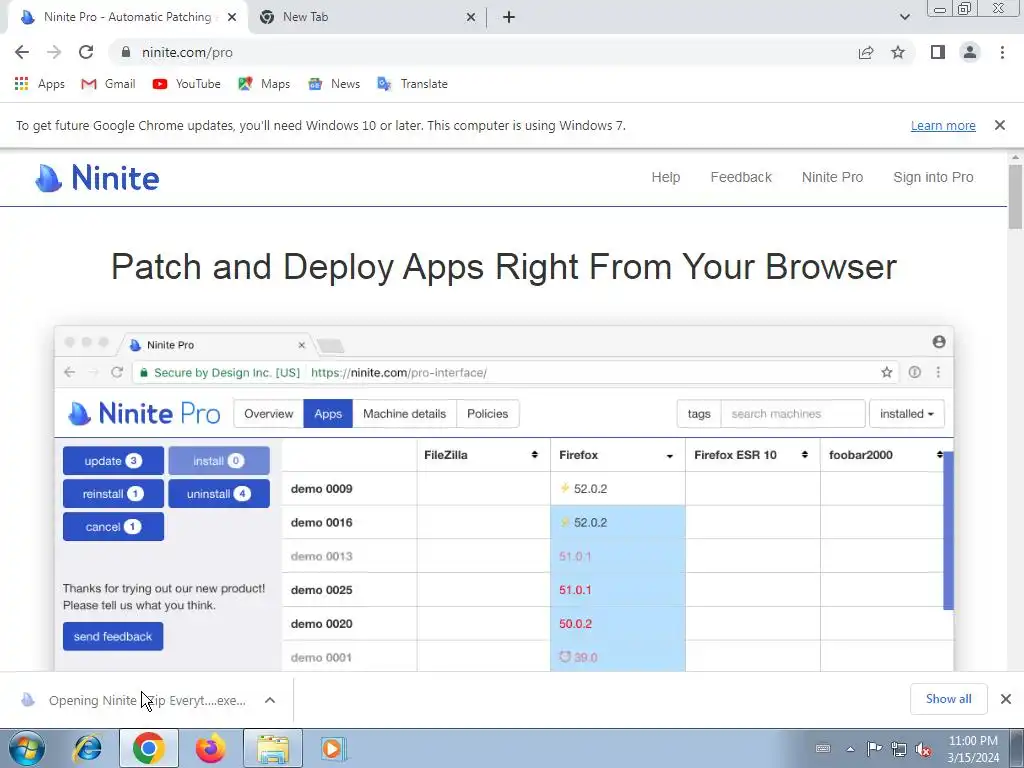Open Chrome side panel icon
This screenshot has width=1024, height=768.
pos(938,52)
